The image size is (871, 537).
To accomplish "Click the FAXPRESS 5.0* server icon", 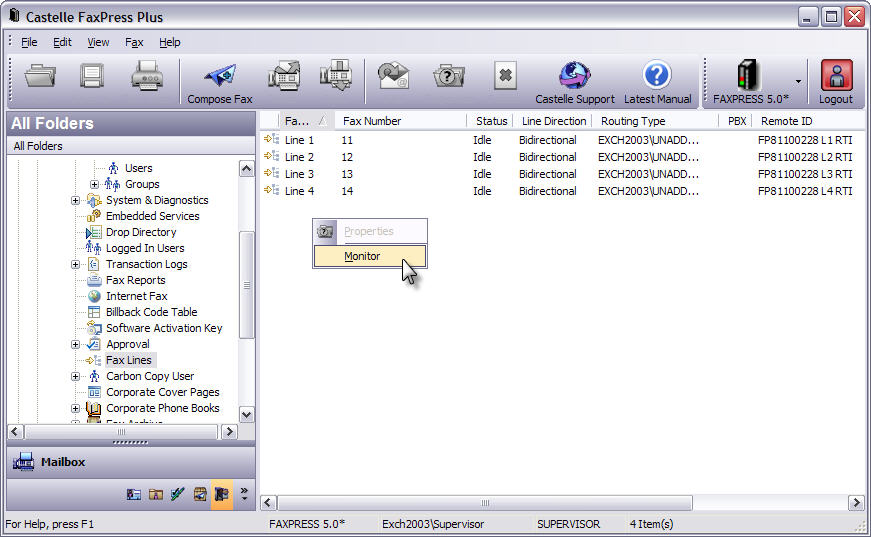I will click(750, 82).
